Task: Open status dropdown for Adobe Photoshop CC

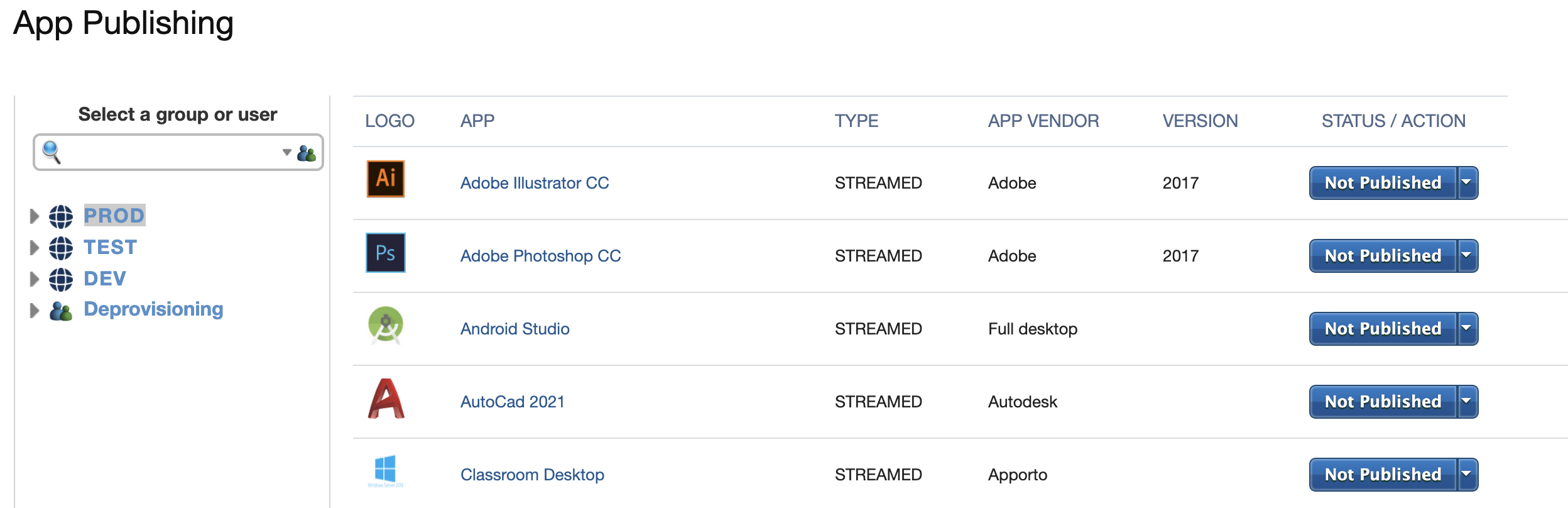Action: click(x=1467, y=256)
